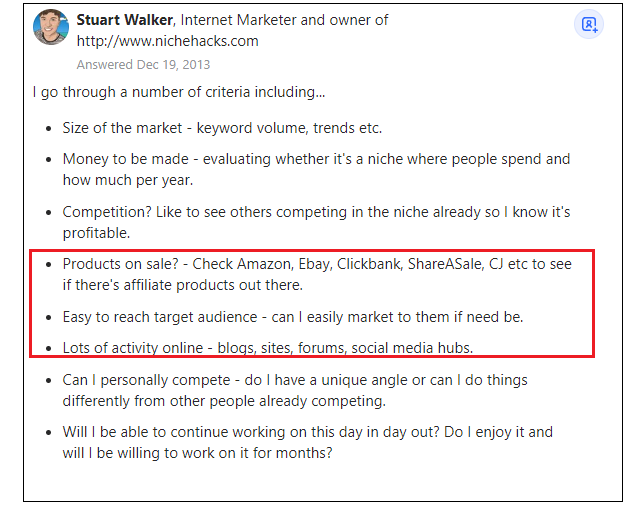Click the 'Products on sale?' bullet
The width and height of the screenshot is (639, 512).
[317, 264]
